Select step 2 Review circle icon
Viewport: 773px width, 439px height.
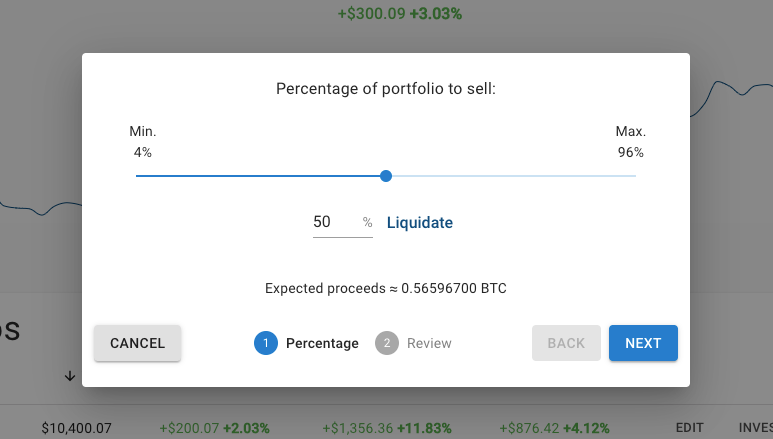(x=387, y=343)
